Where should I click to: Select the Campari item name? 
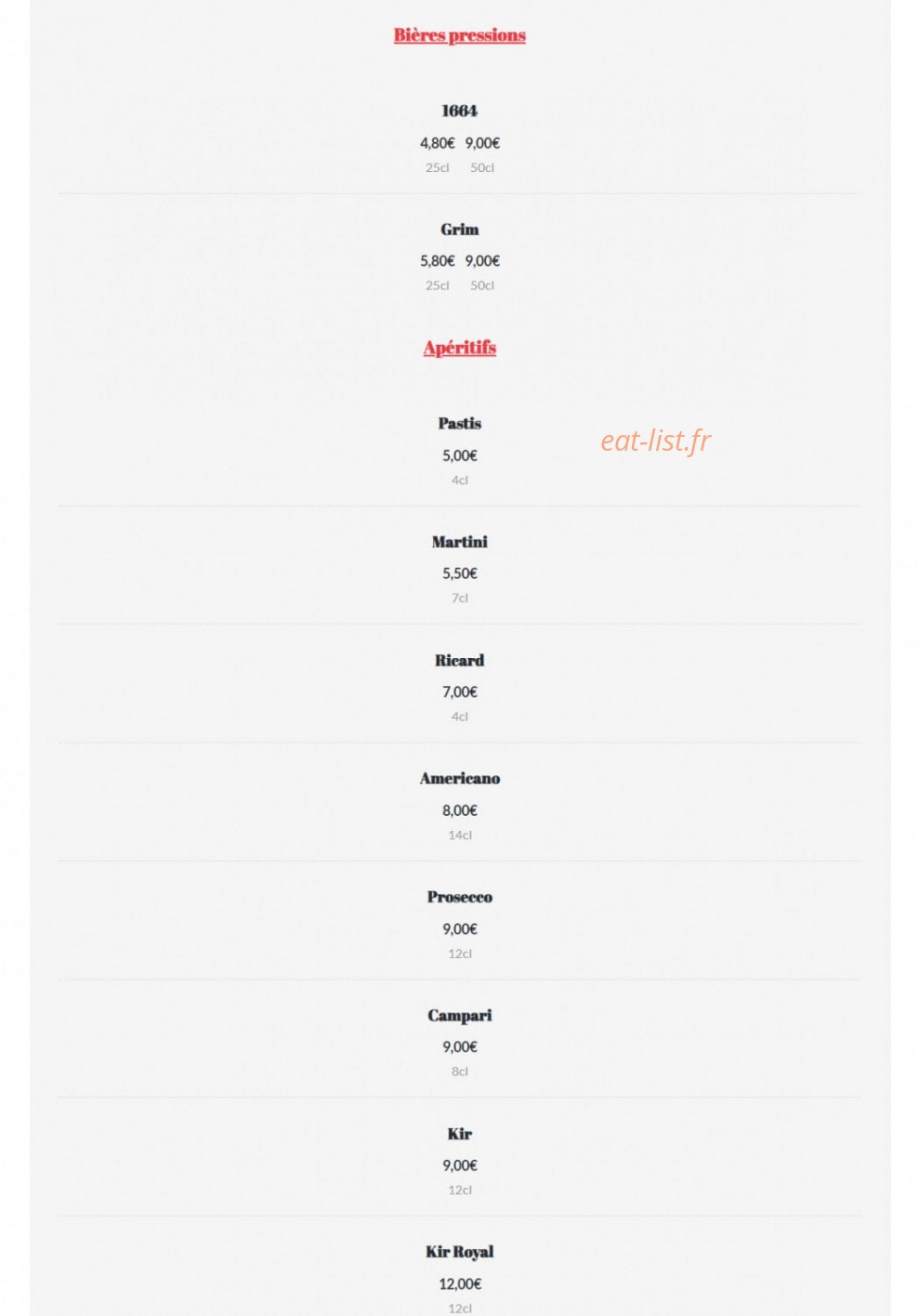(x=459, y=1016)
